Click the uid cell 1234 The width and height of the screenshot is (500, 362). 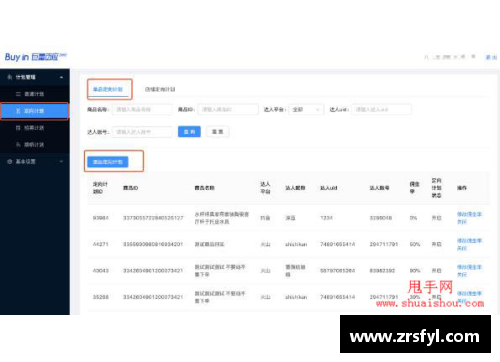(x=326, y=218)
